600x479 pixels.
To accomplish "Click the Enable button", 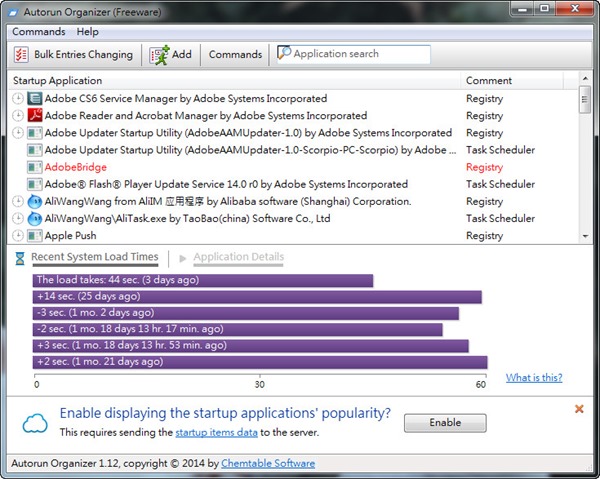I will [445, 423].
